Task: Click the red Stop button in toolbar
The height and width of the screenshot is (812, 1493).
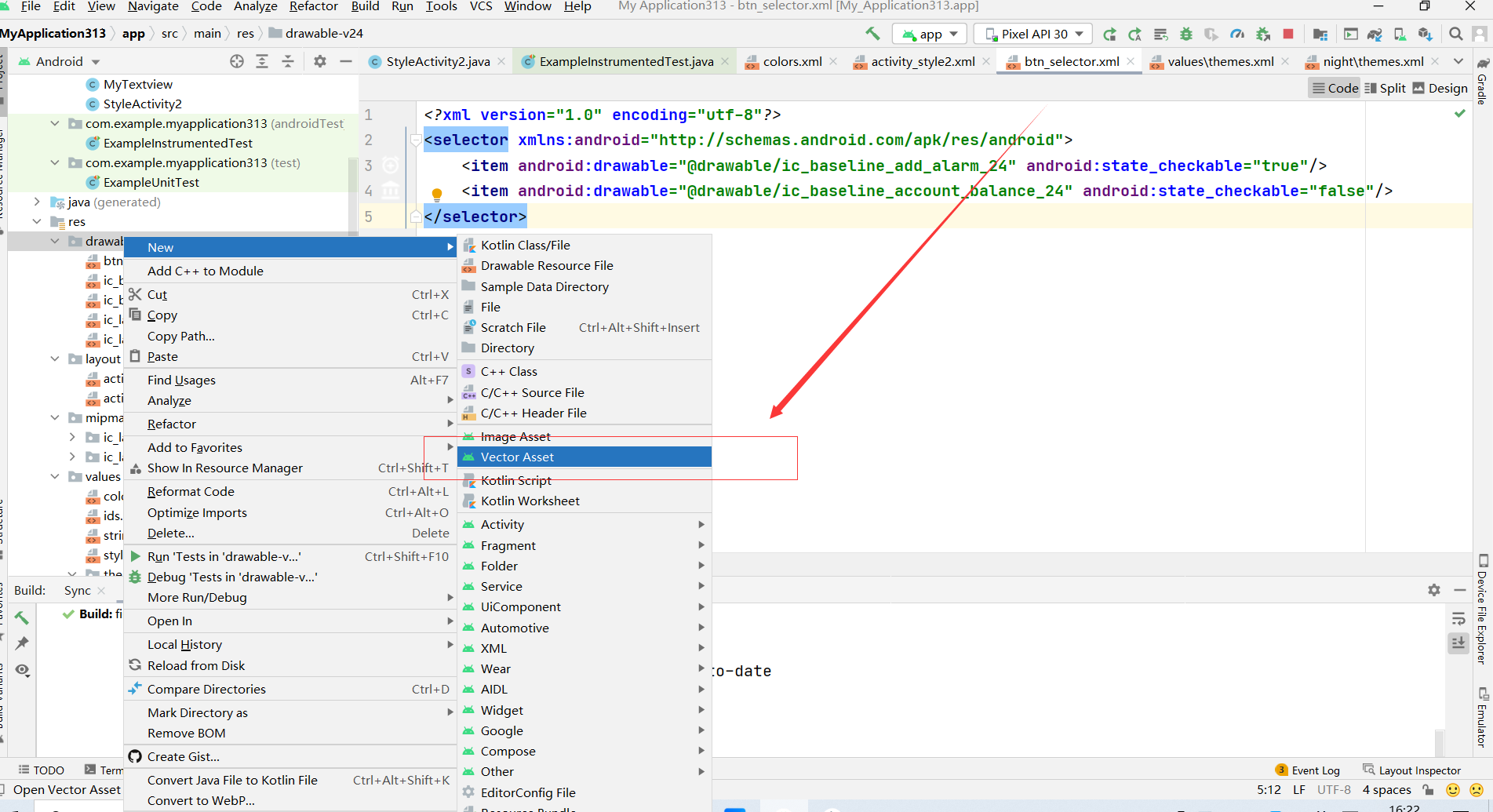Action: (1287, 34)
